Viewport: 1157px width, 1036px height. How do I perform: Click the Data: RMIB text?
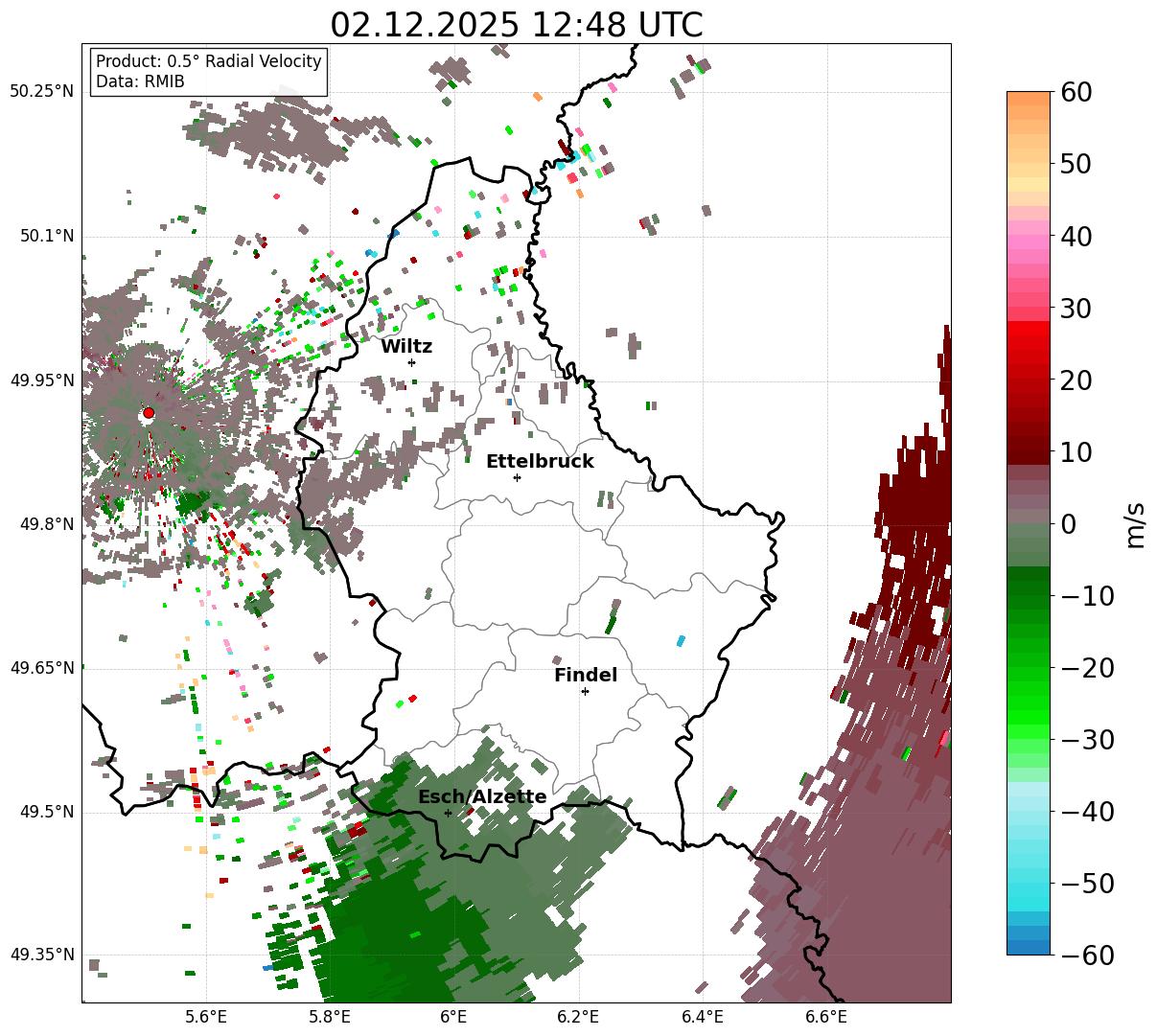140,81
